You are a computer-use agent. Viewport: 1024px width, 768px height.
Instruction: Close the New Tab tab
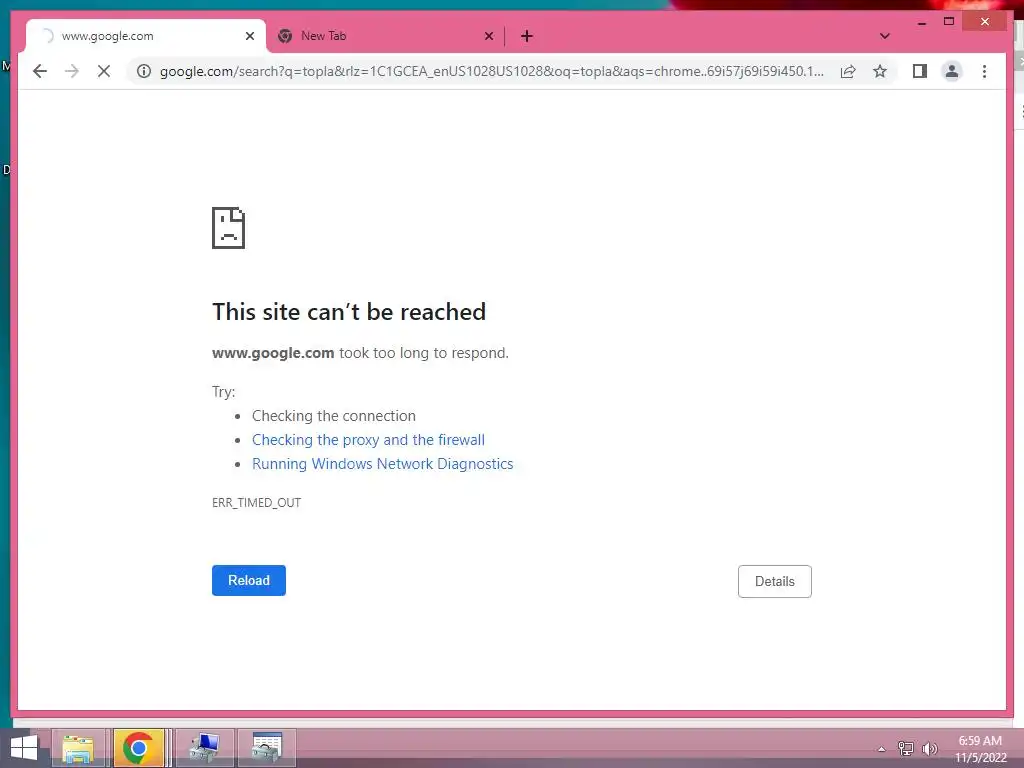coord(488,37)
